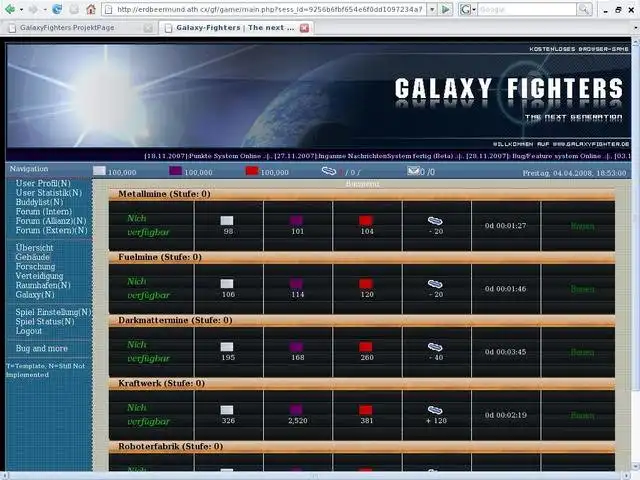Viewport: 640px width, 480px height.
Task: Go to Forschung page
Action: tap(35, 267)
